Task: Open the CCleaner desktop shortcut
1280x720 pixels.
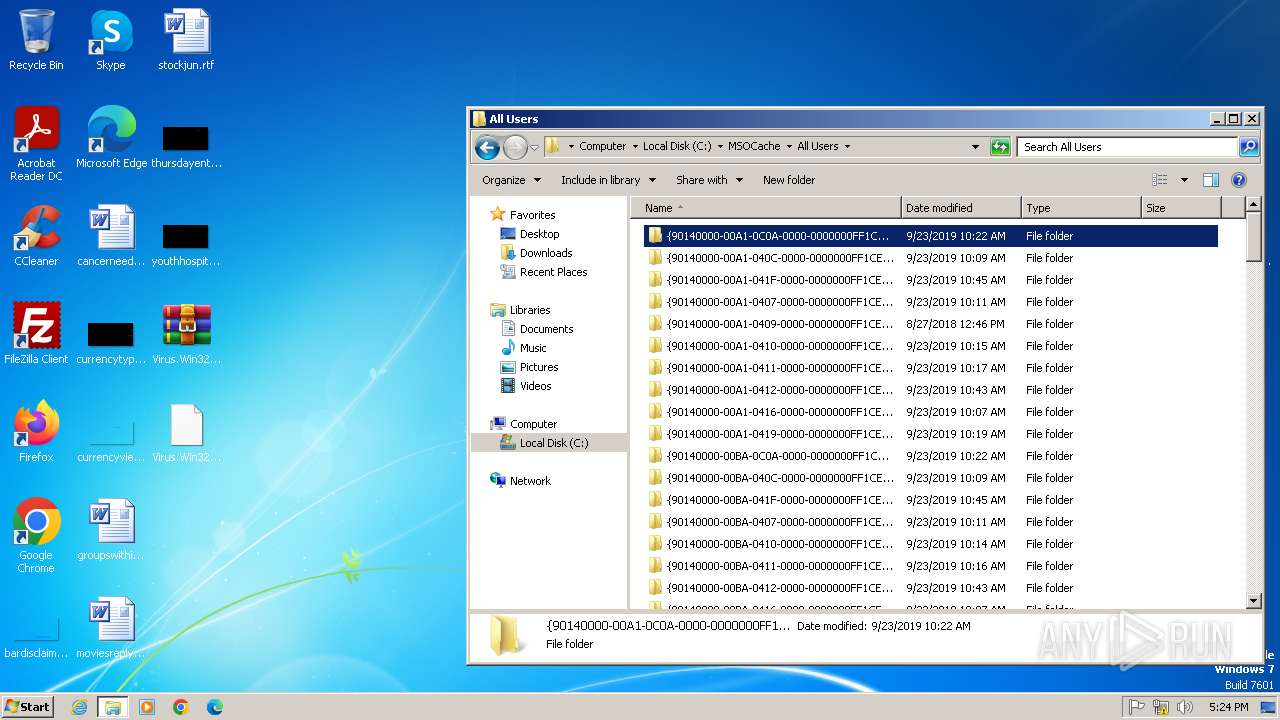Action: point(36,236)
